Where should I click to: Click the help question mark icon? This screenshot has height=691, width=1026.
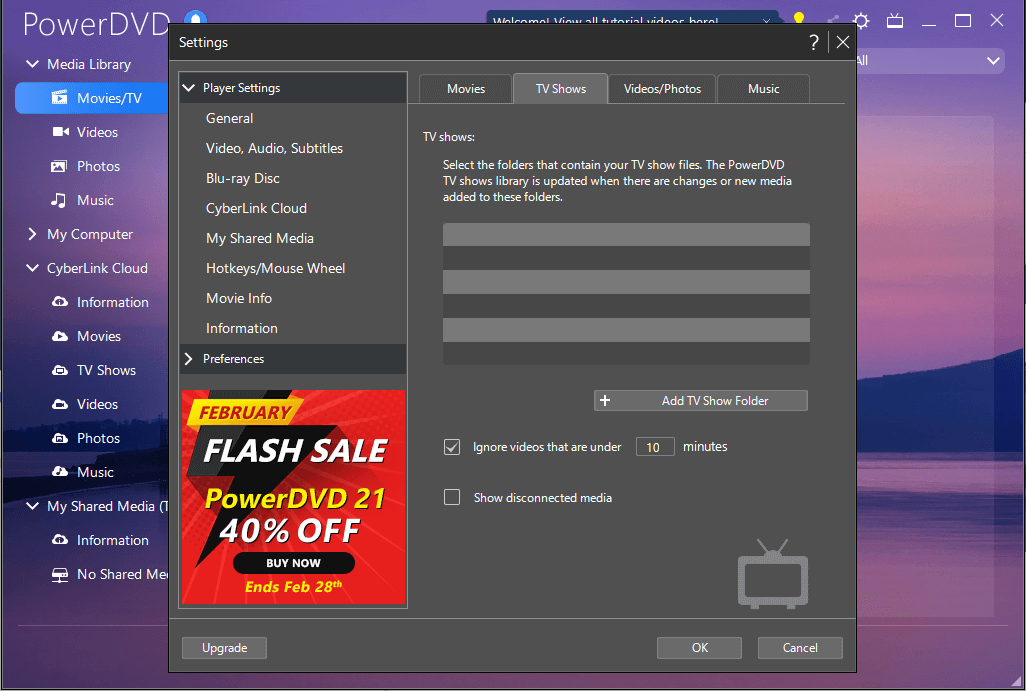coord(813,42)
